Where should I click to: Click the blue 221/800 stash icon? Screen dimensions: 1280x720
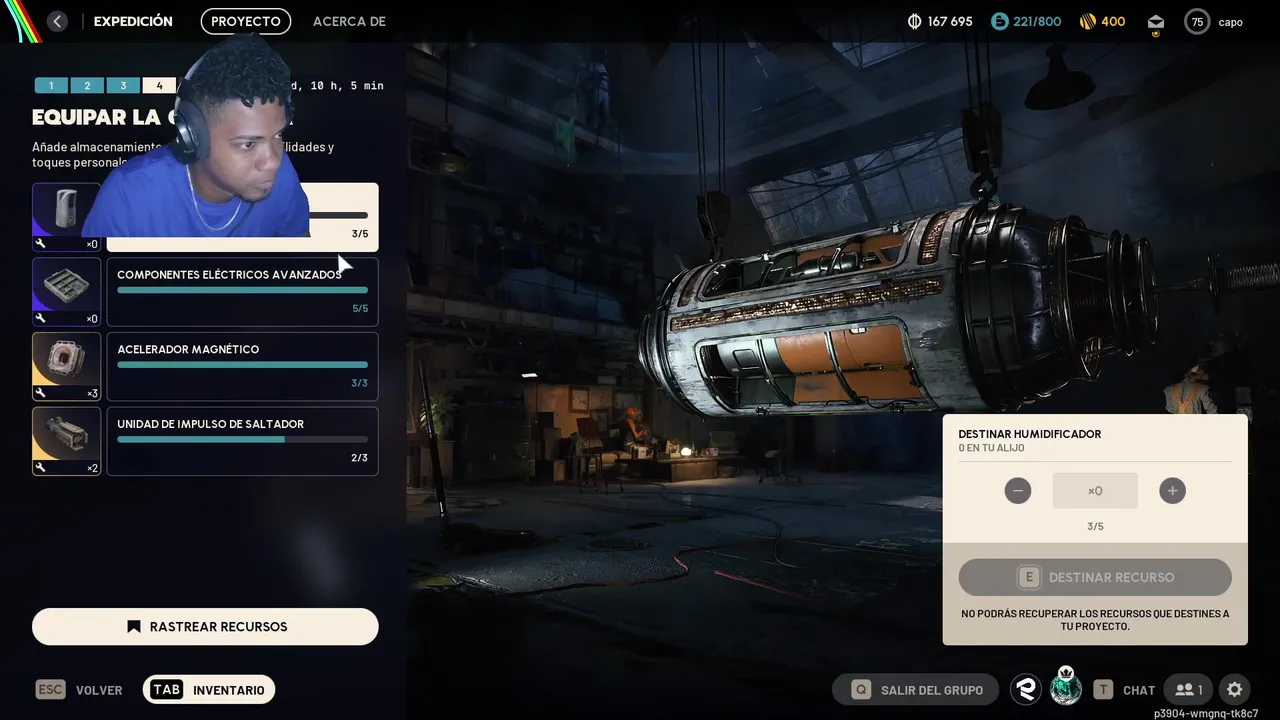[1000, 21]
